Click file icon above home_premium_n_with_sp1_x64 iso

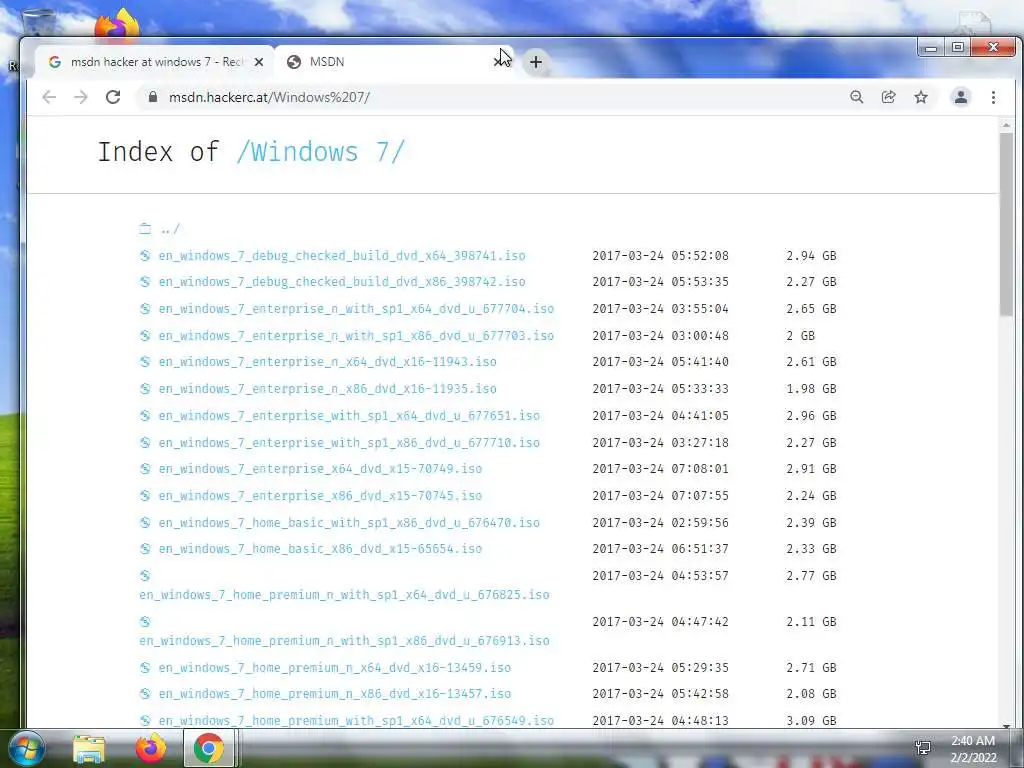click(145, 575)
